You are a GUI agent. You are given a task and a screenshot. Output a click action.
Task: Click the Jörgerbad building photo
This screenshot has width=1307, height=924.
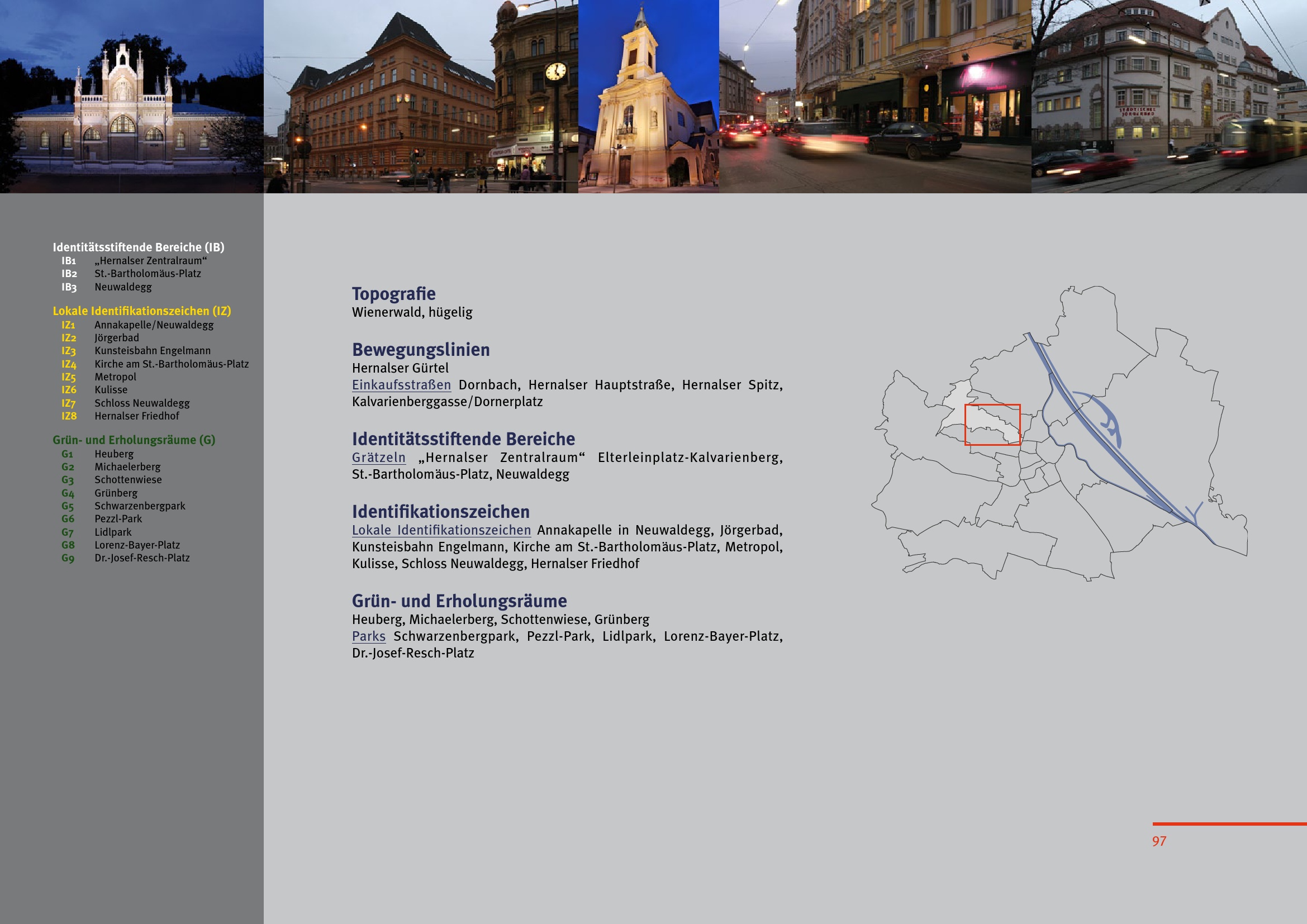tap(1168, 97)
